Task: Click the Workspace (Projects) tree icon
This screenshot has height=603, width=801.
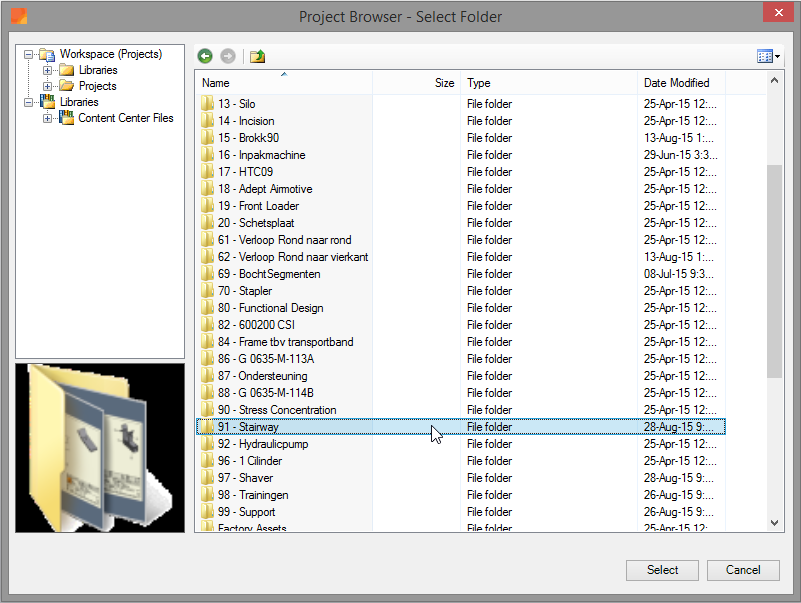Action: [47, 54]
